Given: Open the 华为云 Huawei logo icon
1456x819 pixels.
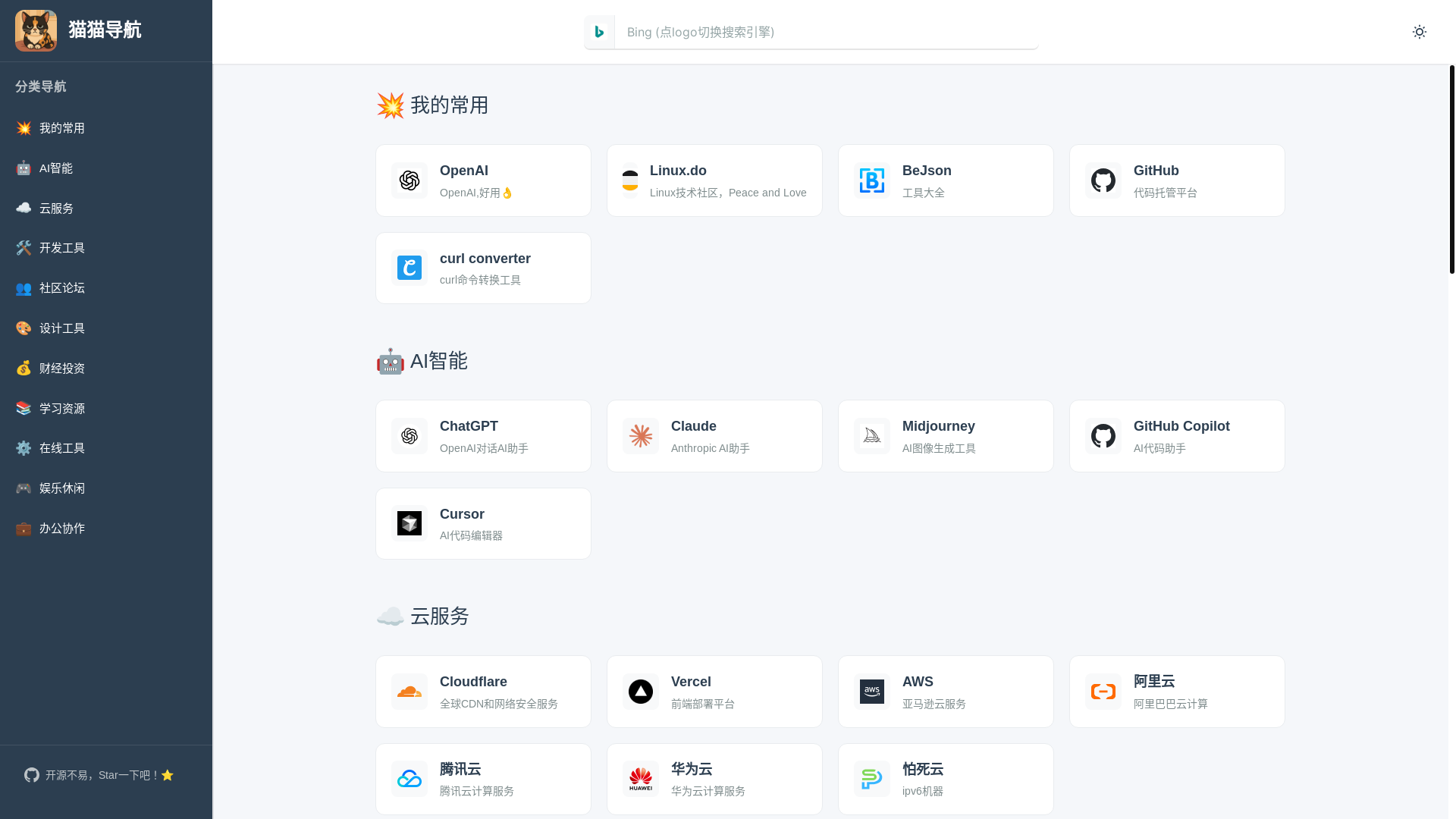Looking at the screenshot, I should (641, 779).
